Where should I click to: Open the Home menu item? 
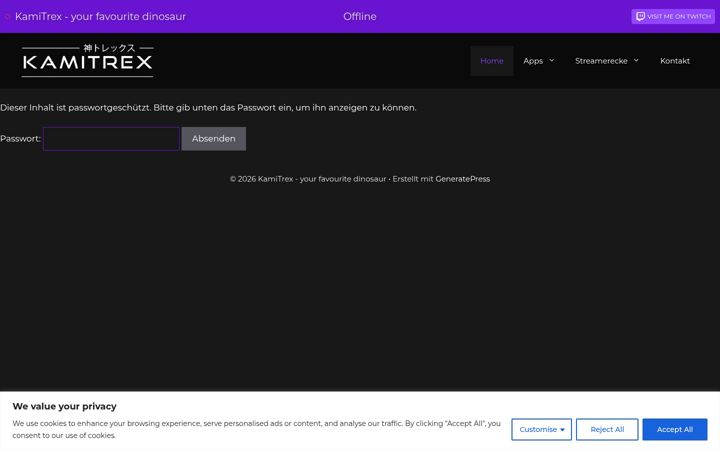point(492,61)
